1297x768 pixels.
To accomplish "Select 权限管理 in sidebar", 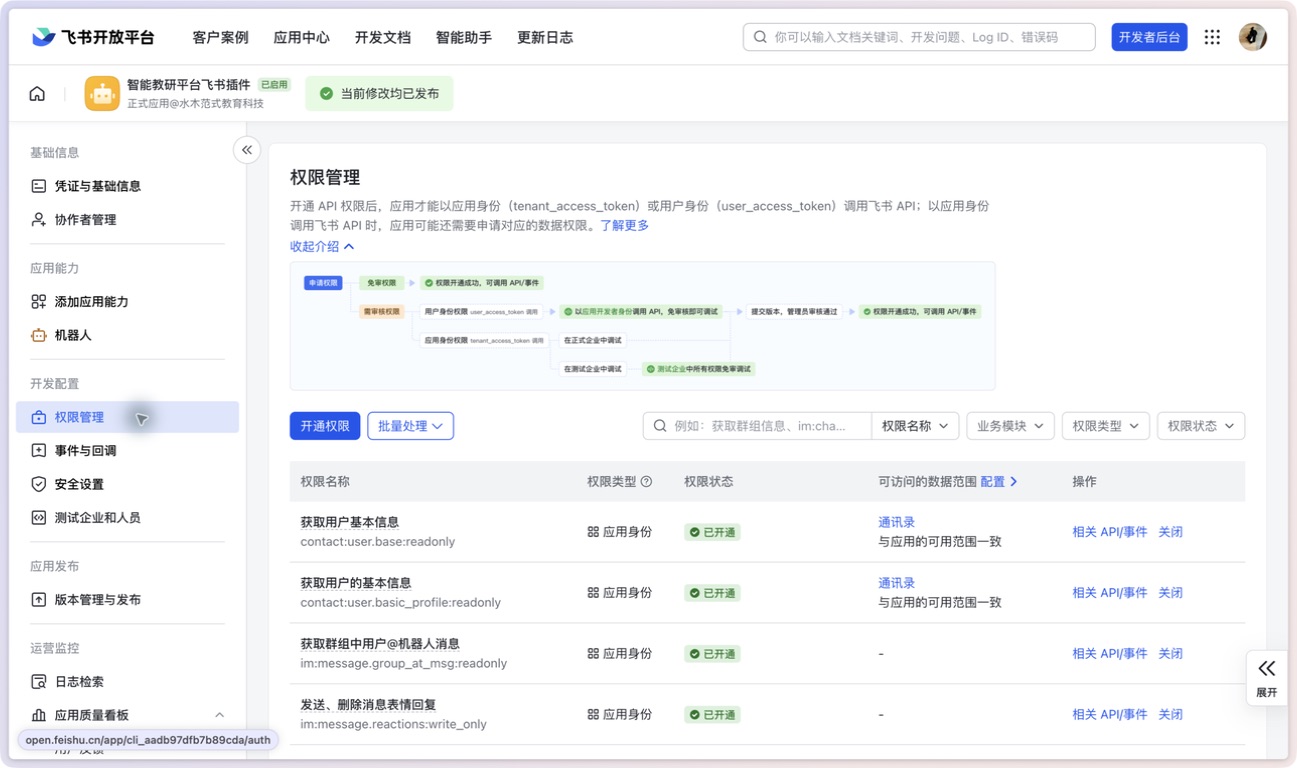I will 127,417.
